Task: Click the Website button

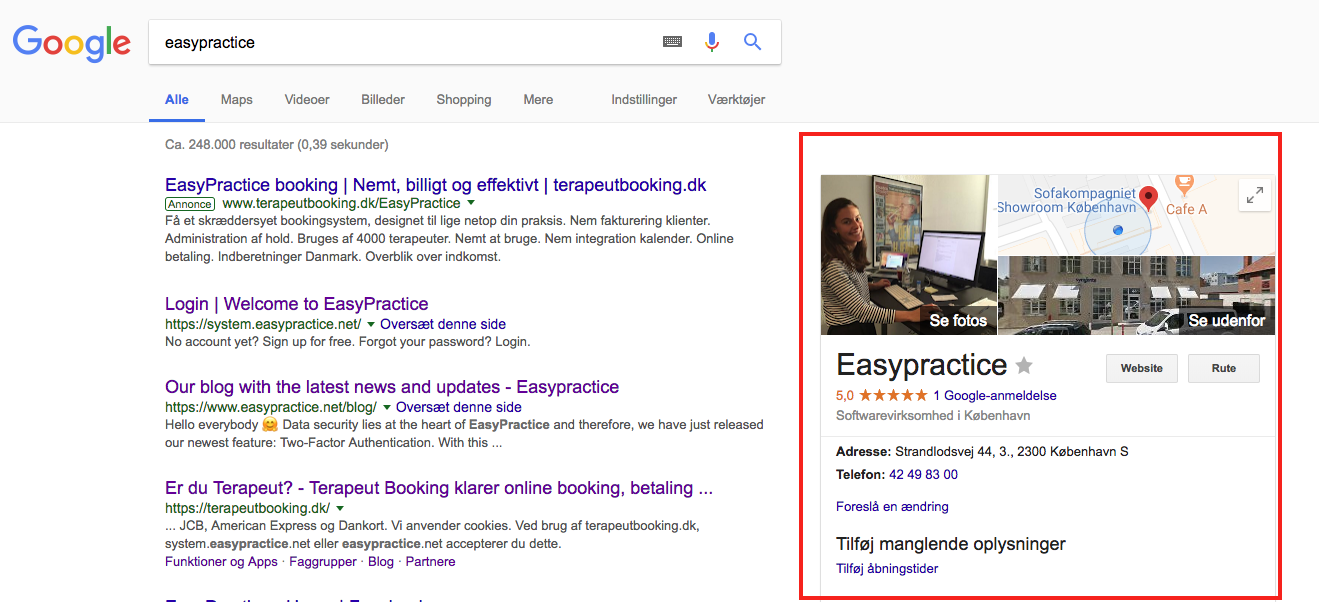Action: click(1141, 368)
